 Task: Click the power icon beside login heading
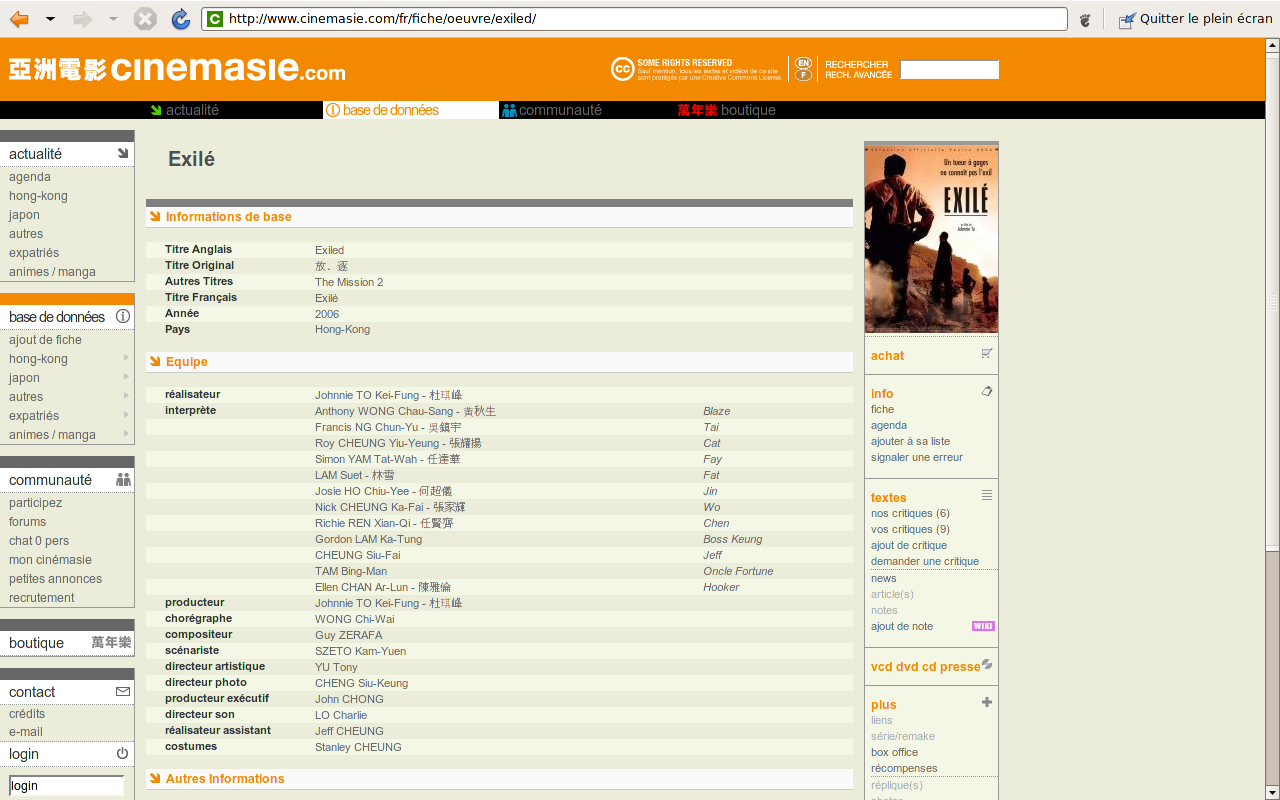[123, 753]
